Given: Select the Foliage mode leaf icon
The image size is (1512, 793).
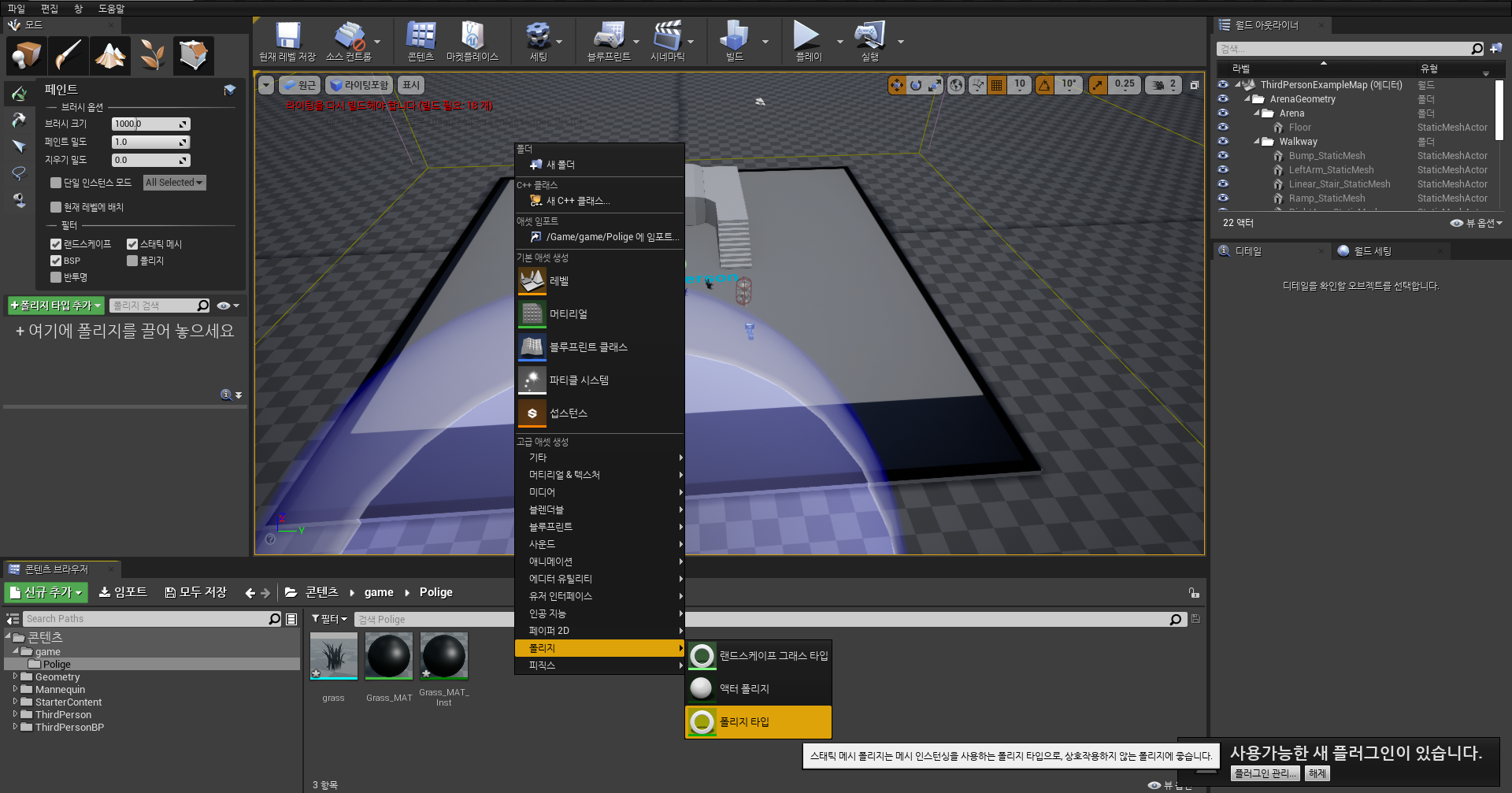Looking at the screenshot, I should pos(151,55).
